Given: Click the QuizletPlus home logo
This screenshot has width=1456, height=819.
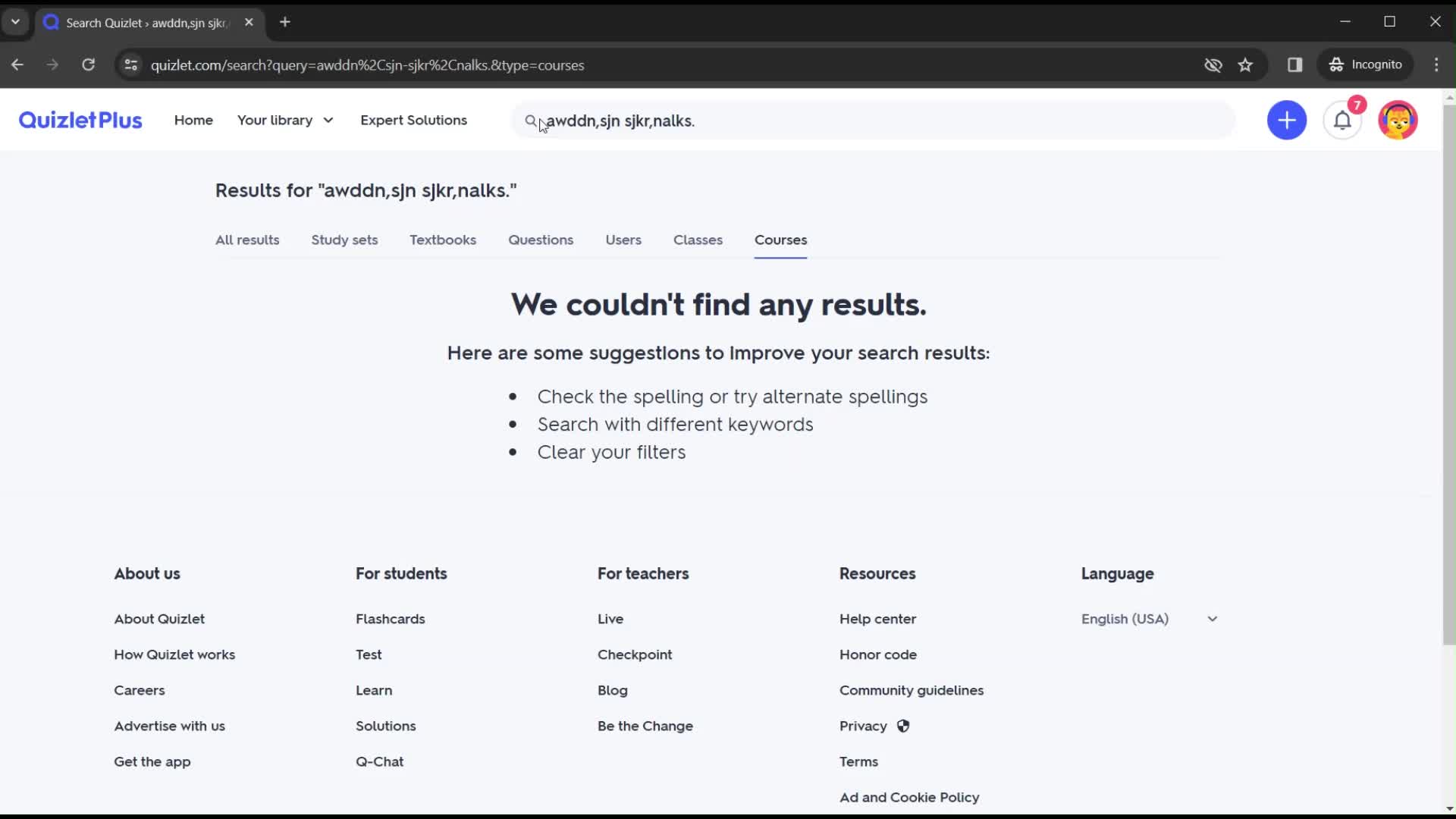Looking at the screenshot, I should tap(80, 120).
